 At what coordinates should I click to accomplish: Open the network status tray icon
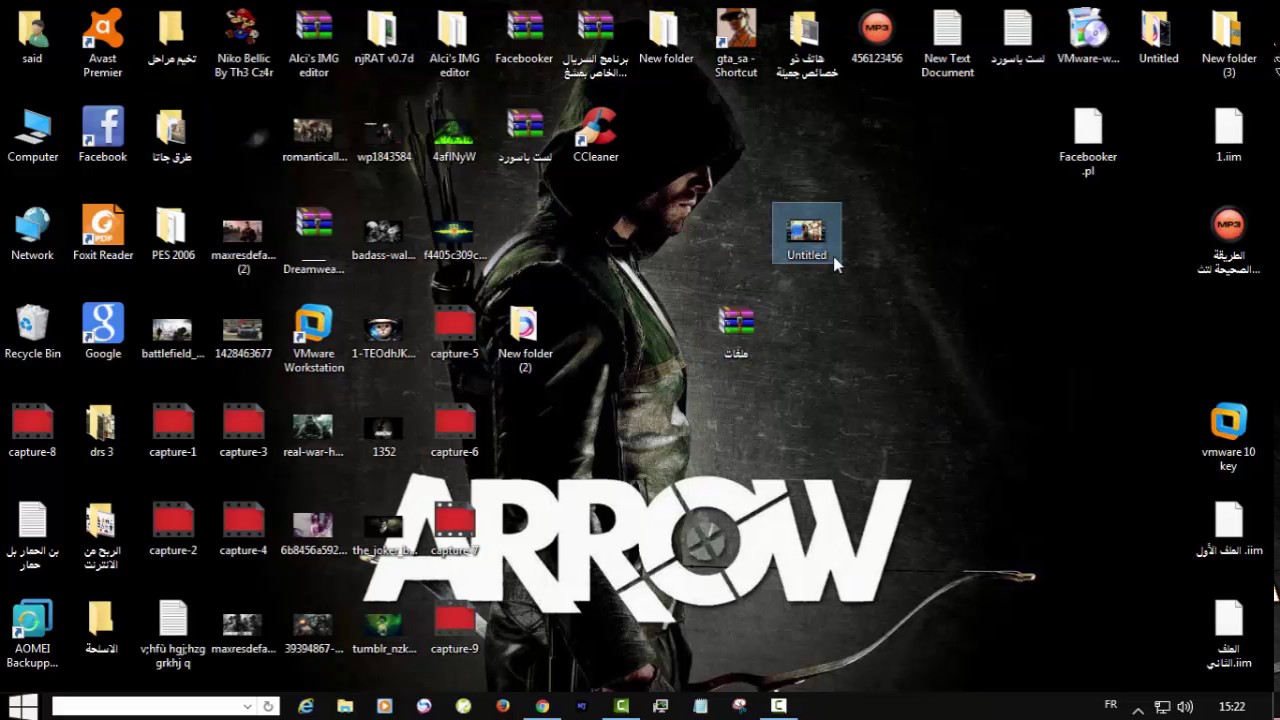[x=1162, y=707]
